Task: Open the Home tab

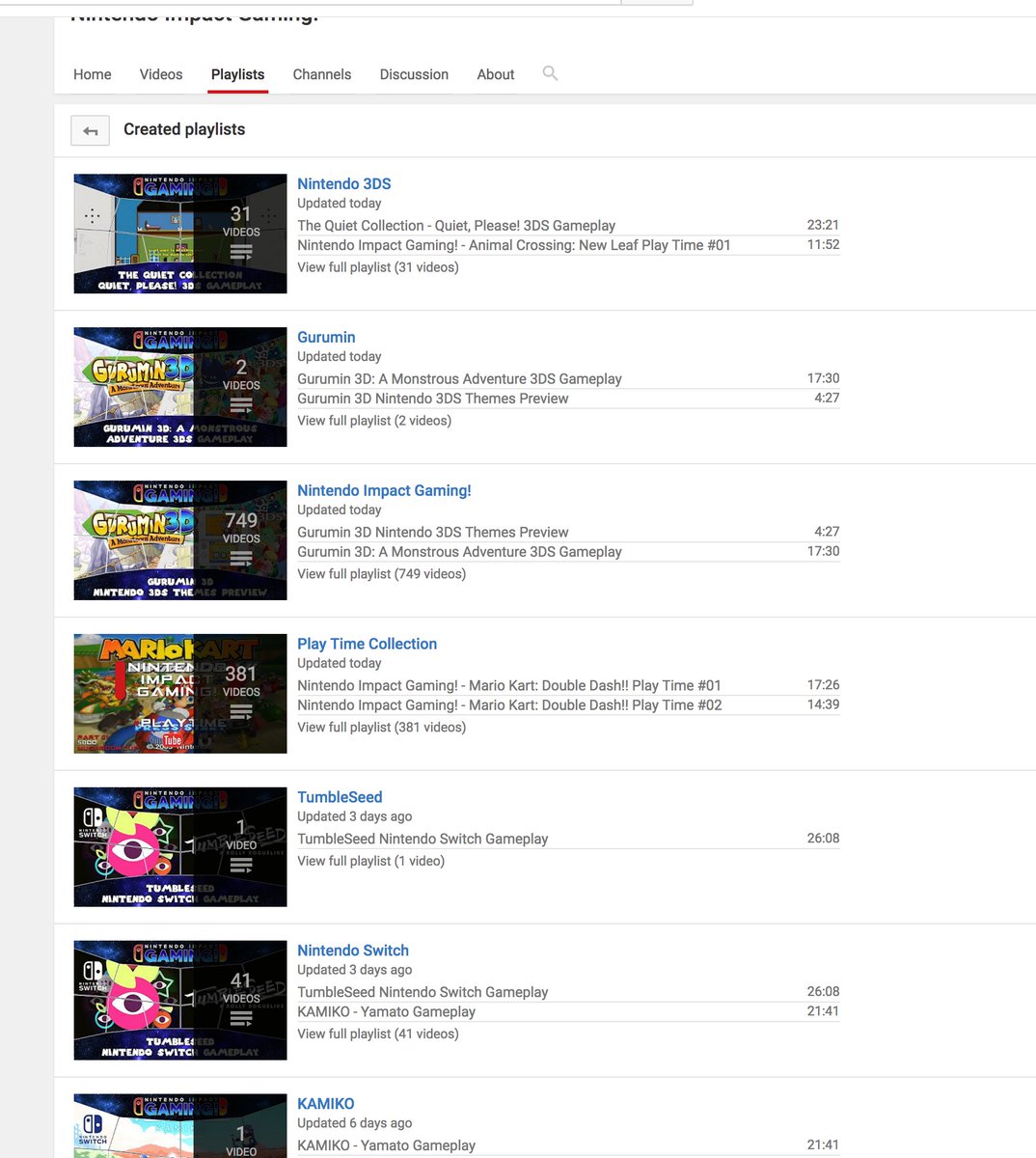Action: [93, 74]
